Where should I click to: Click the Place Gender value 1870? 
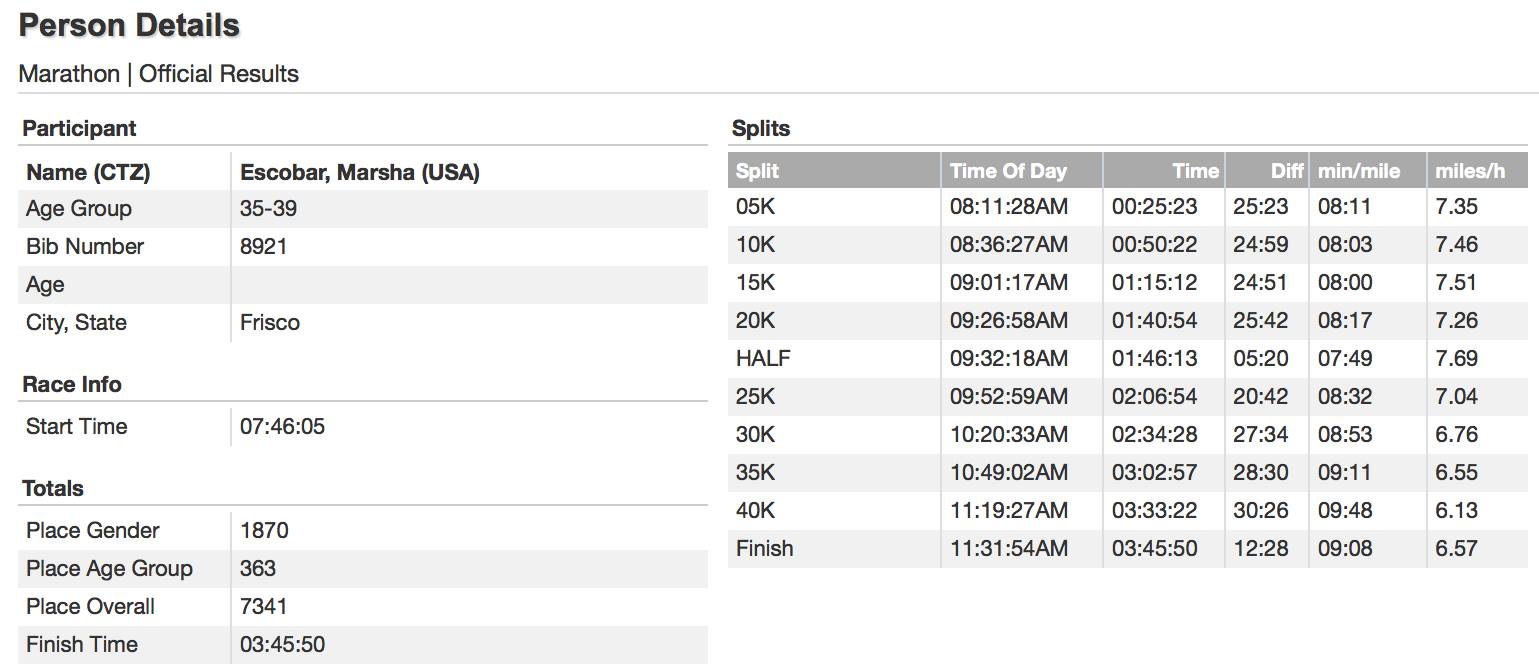pos(264,530)
